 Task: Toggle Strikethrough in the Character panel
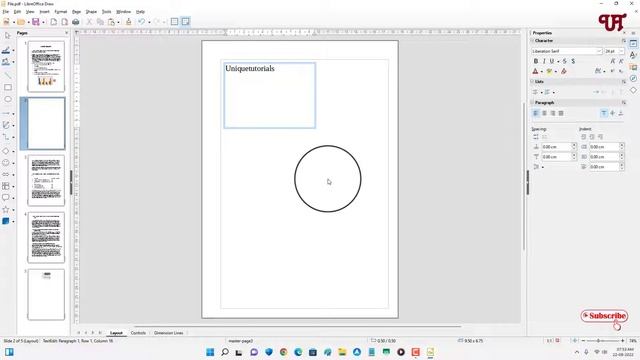pos(565,61)
